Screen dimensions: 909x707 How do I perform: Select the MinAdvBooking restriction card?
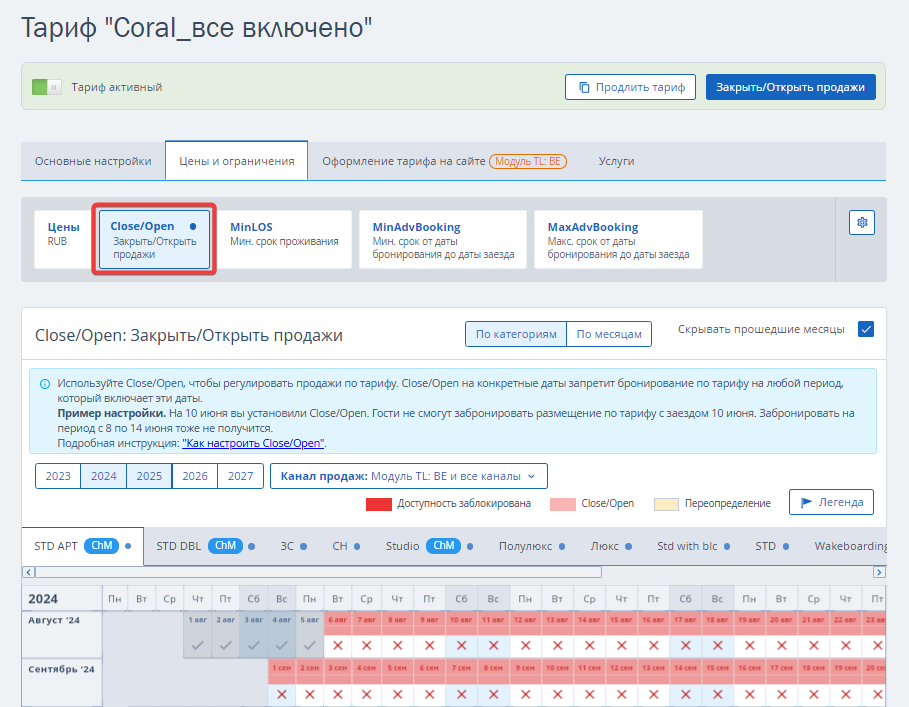coord(443,239)
